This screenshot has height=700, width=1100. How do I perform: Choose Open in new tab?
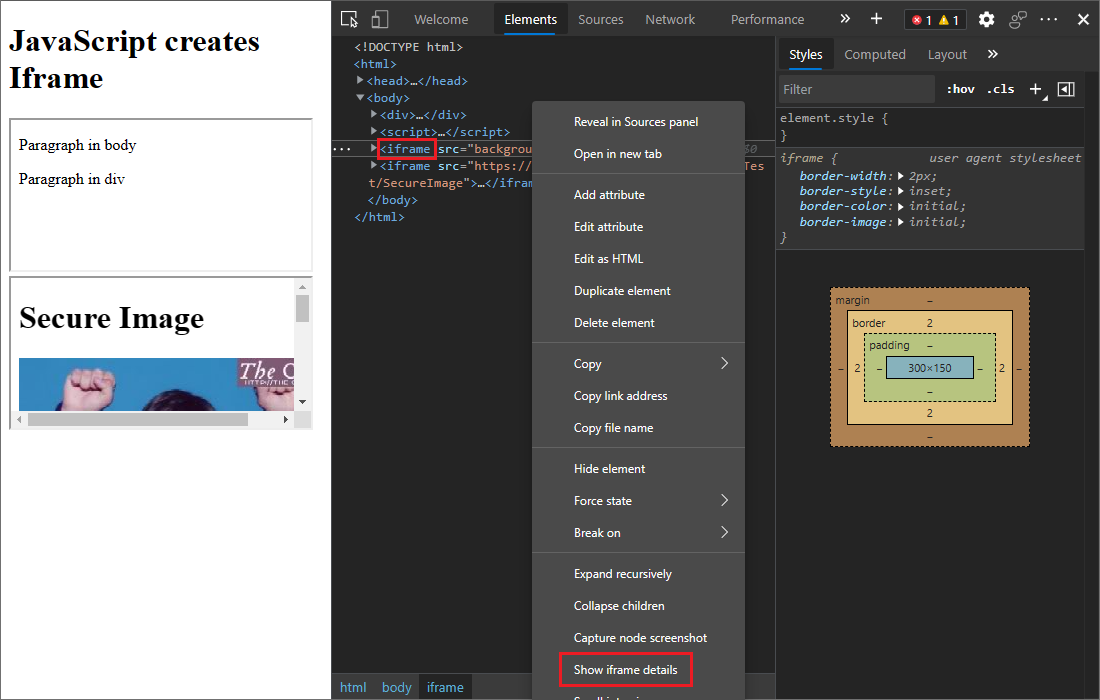point(638,154)
